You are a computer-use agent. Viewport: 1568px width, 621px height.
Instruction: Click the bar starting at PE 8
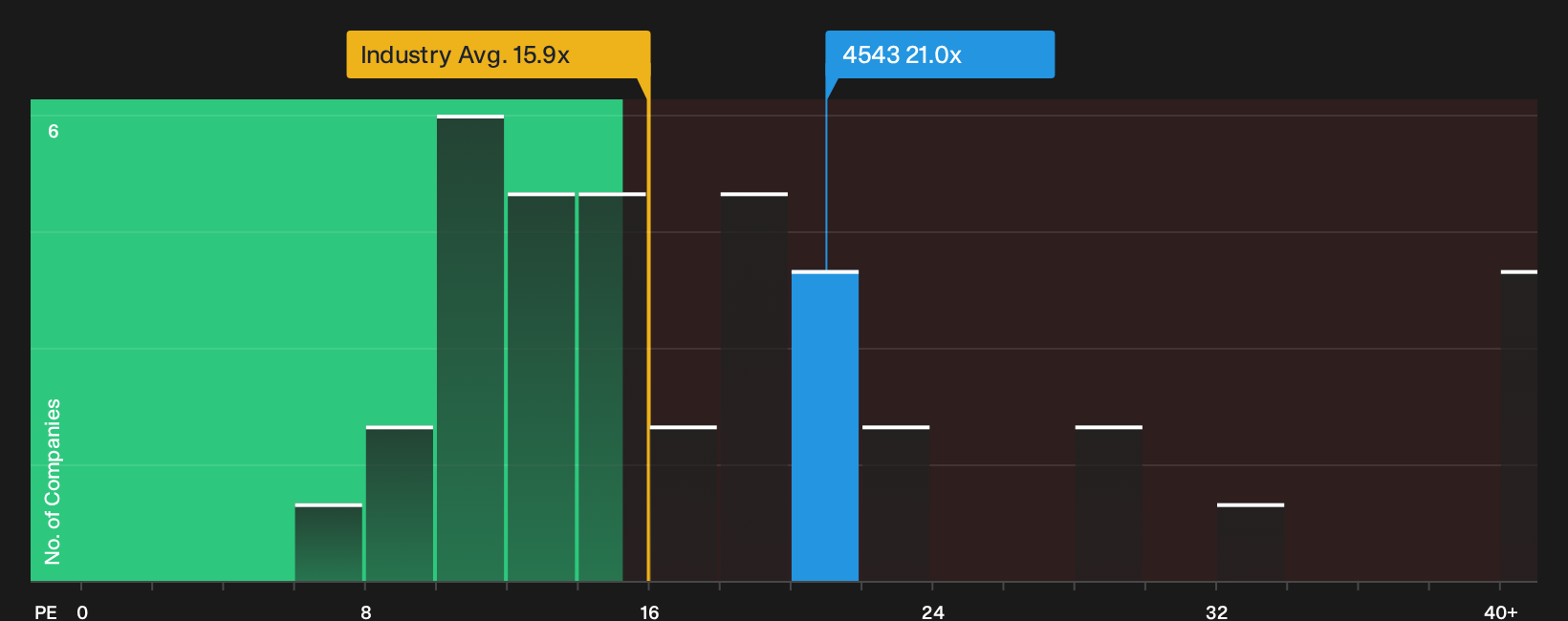point(400,503)
